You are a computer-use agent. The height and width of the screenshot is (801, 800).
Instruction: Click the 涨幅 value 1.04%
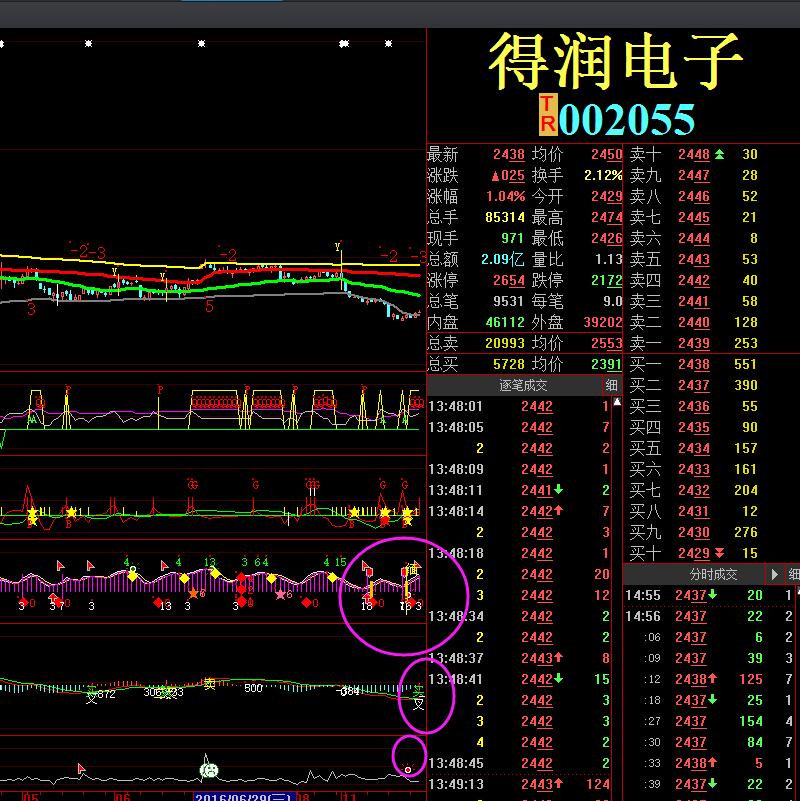pos(505,196)
